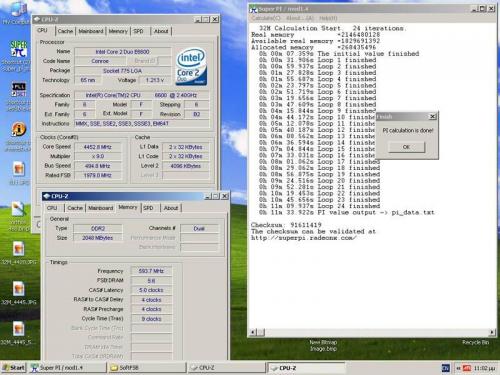This screenshot has width=500, height=375.
Task: Click OK in the Finish dialog
Action: pyautogui.click(x=406, y=147)
